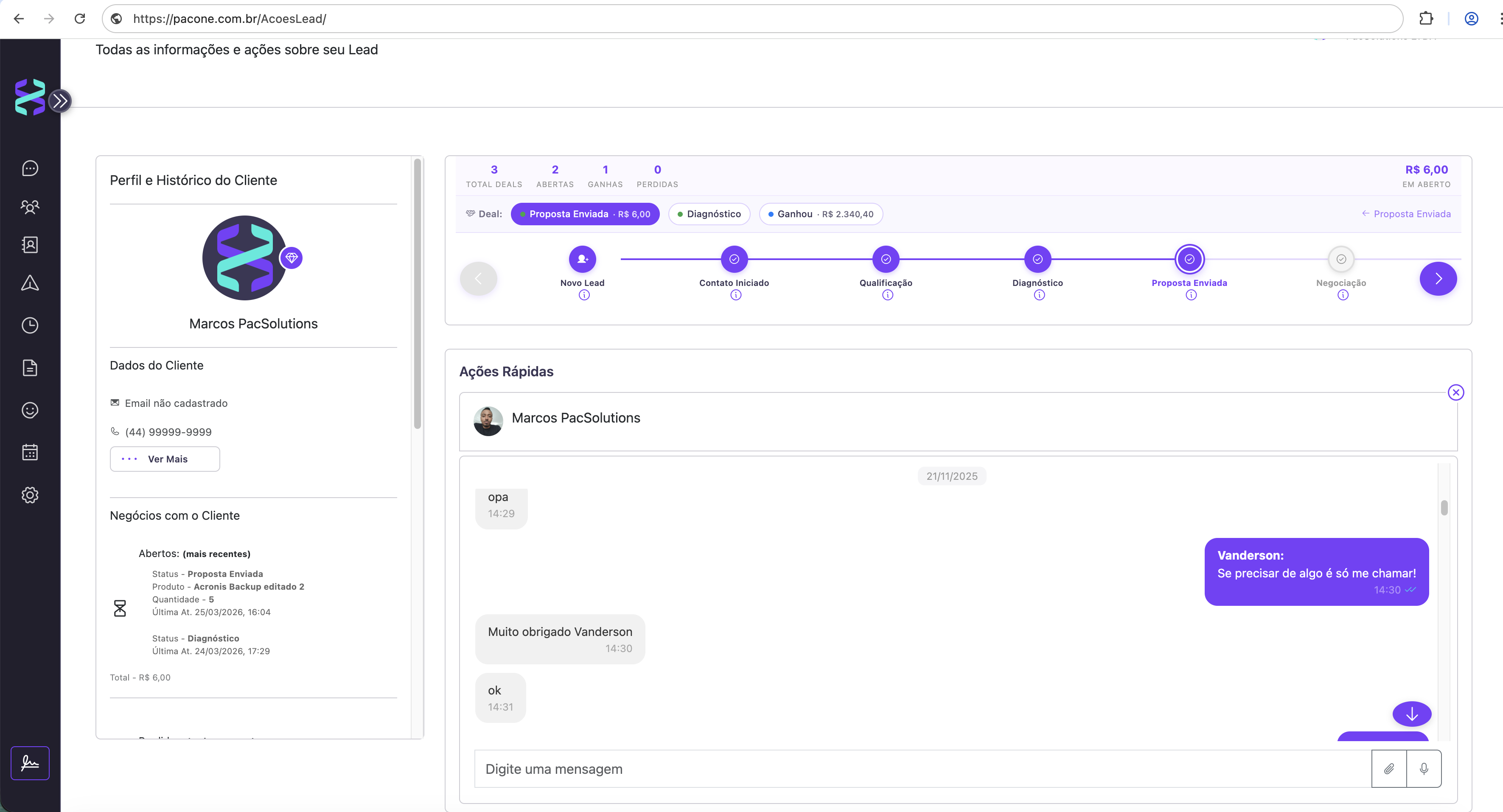Show info for Diagnóstico stage
The height and width of the screenshot is (812, 1503).
pos(1039,295)
